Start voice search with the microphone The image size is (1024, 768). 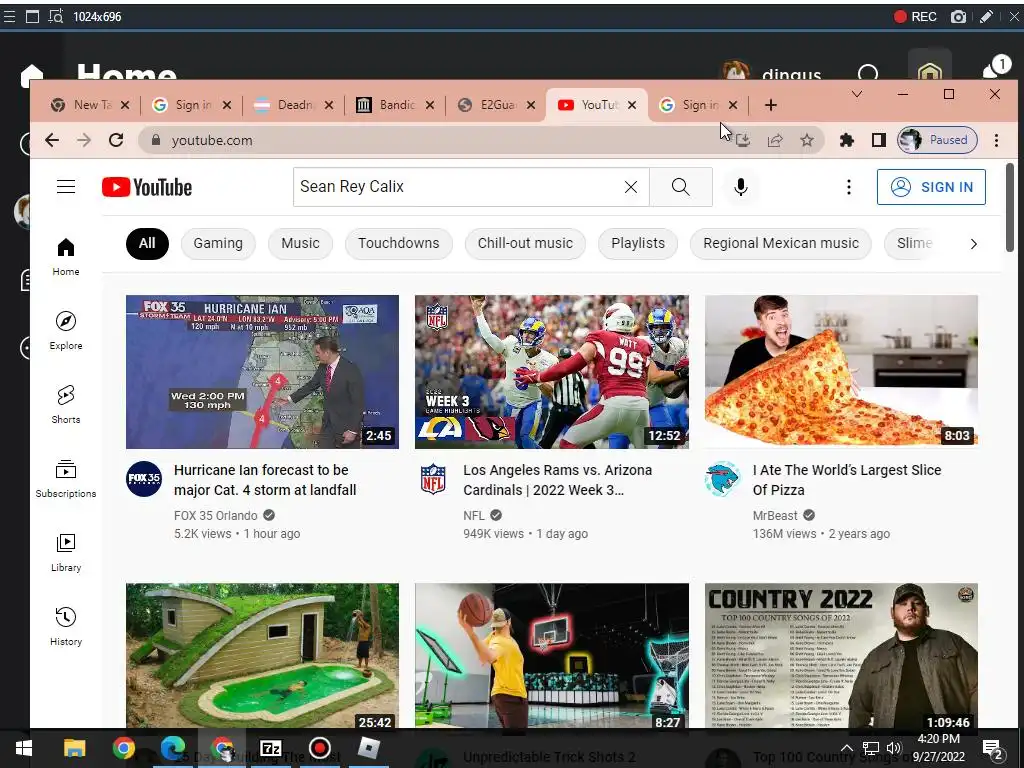click(741, 187)
